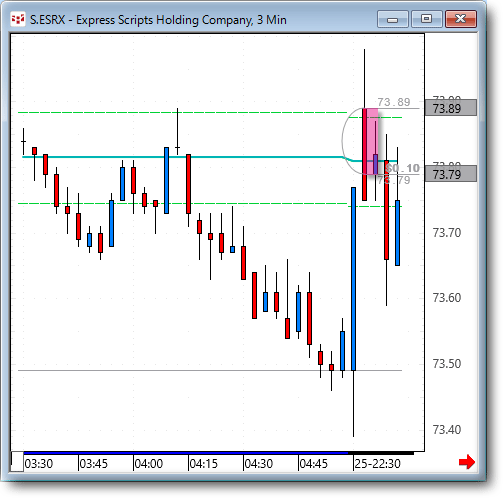Click the 25-22:30 time axis label
Screen dimensions: 504x499
tap(377, 463)
